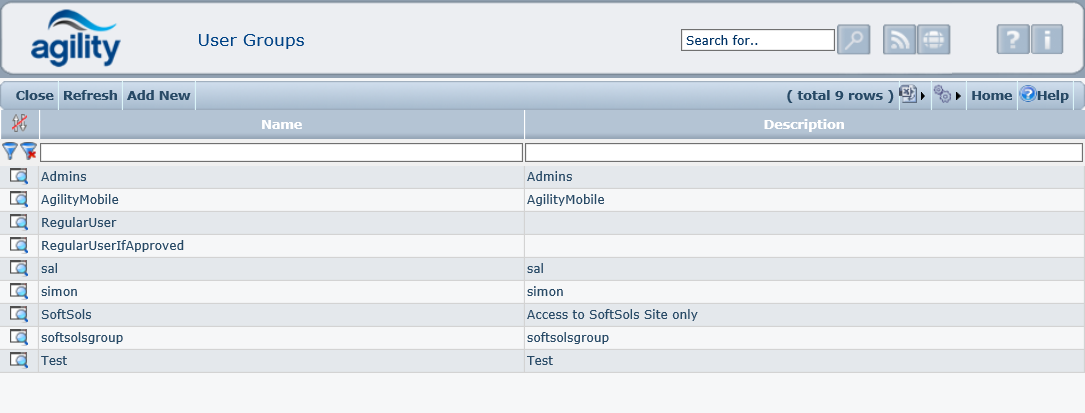Refresh the user groups list
Image resolution: width=1085 pixels, height=413 pixels.
(x=90, y=96)
